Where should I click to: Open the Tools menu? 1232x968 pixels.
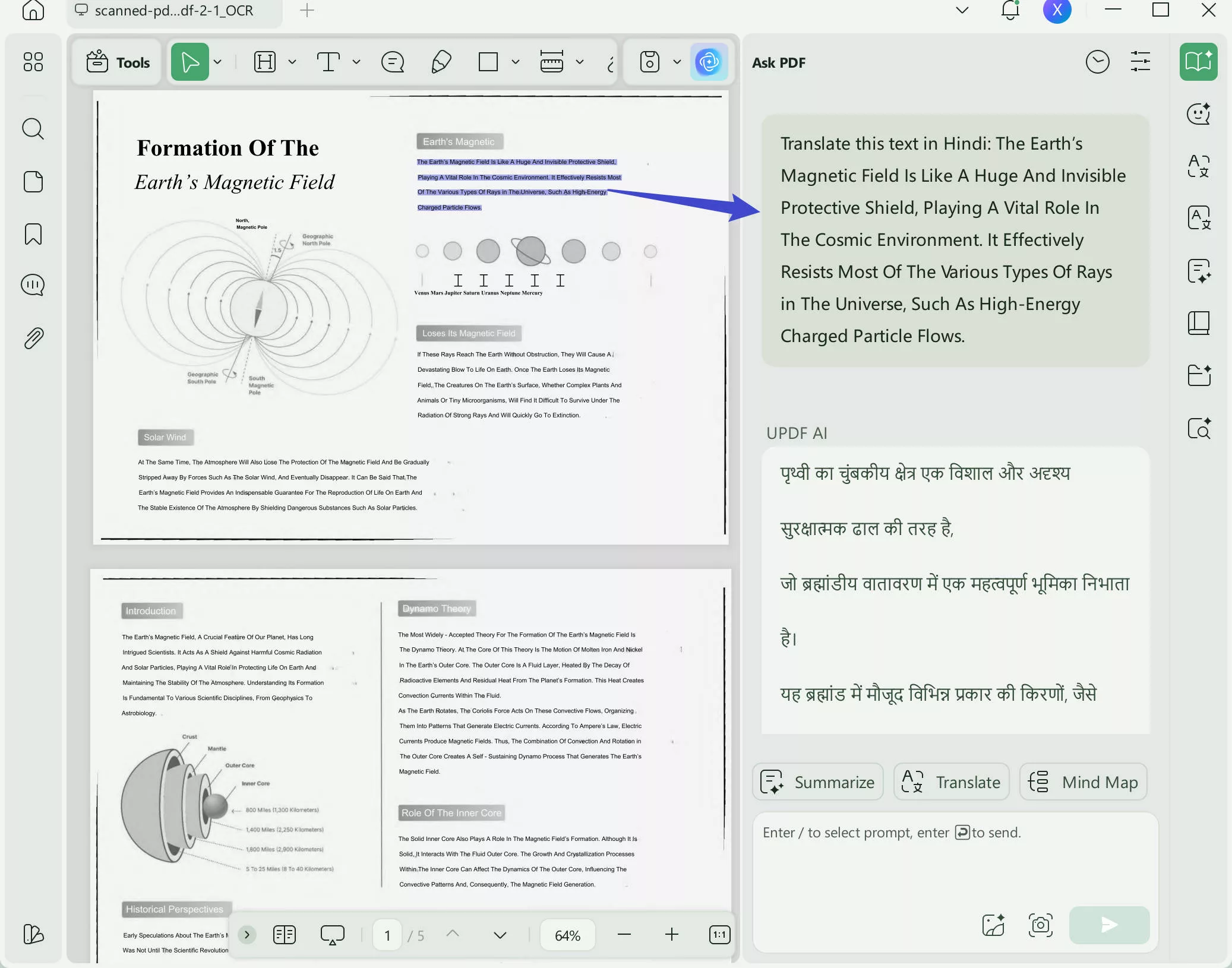(x=118, y=62)
